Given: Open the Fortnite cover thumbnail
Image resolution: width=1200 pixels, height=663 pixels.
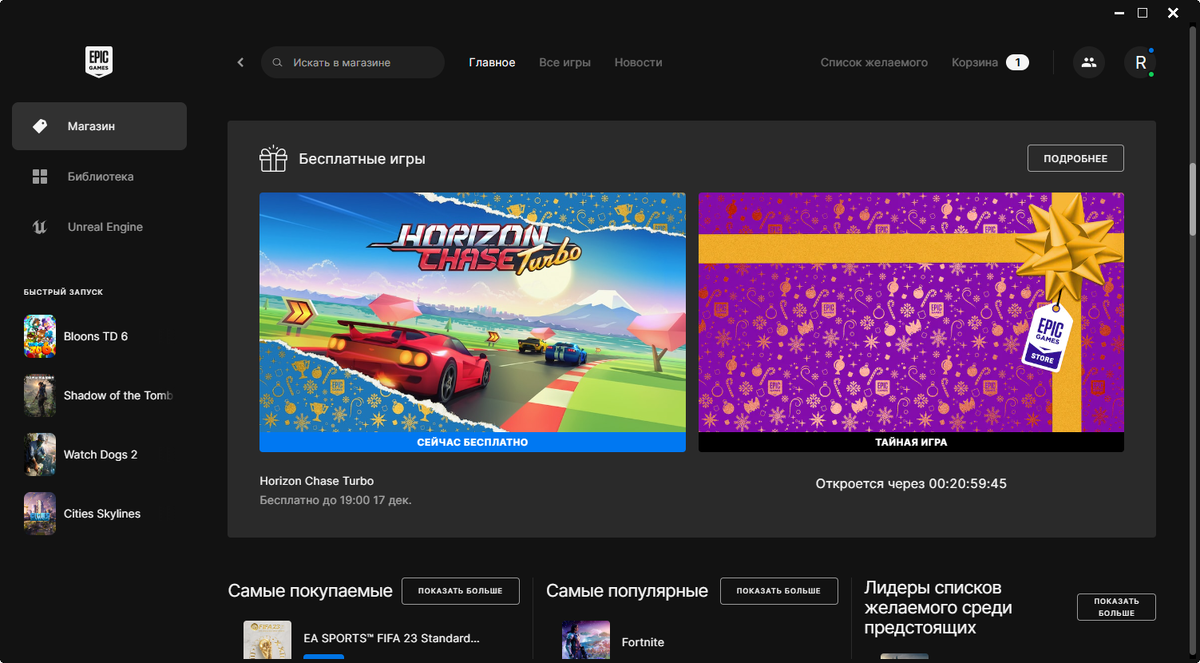Looking at the screenshot, I should (x=586, y=641).
